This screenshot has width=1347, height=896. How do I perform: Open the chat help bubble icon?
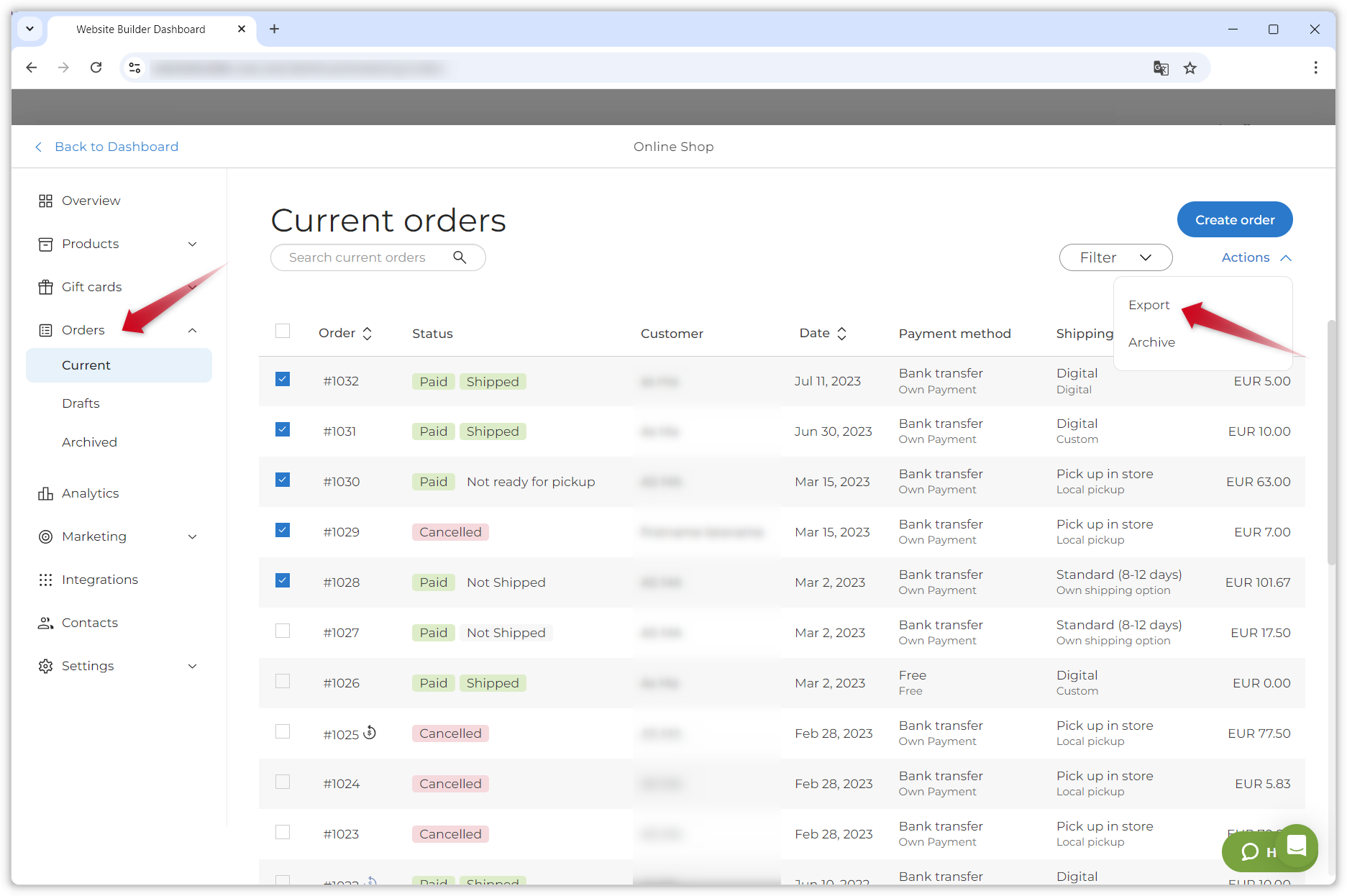click(1251, 851)
